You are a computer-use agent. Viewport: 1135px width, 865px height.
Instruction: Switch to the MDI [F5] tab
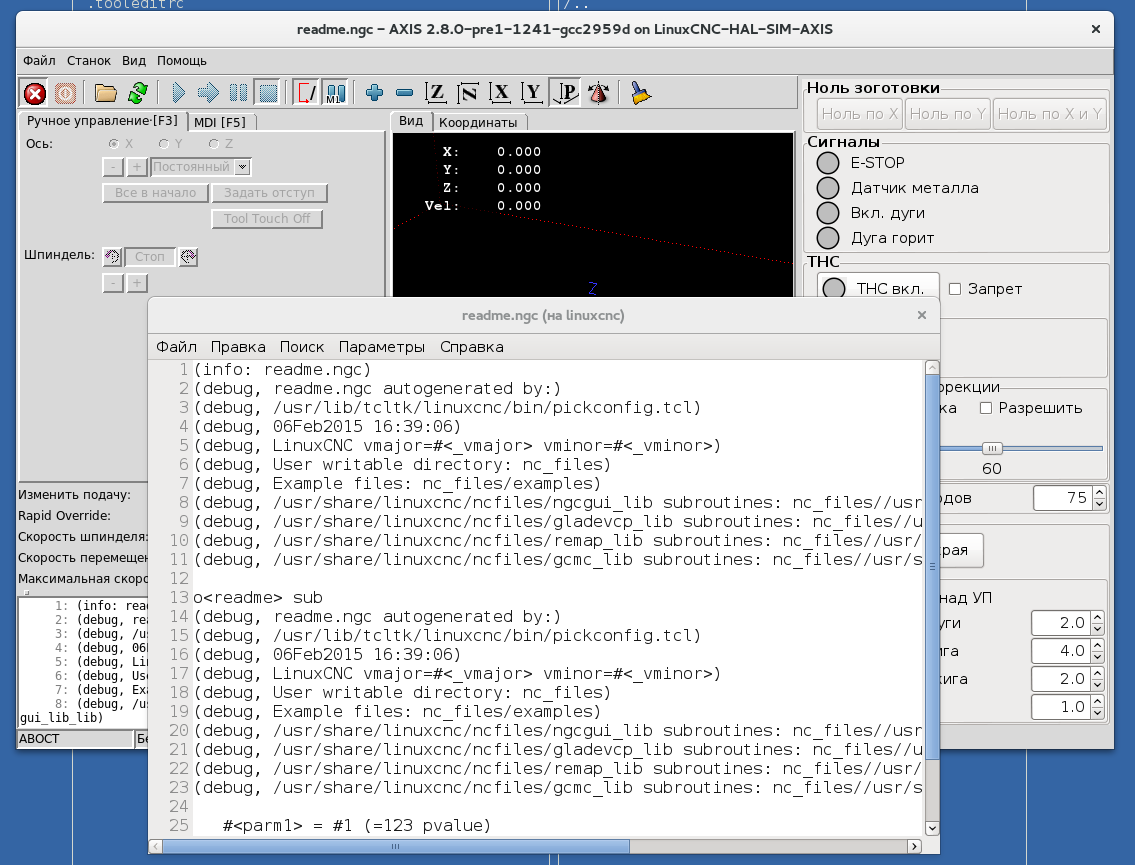point(220,122)
